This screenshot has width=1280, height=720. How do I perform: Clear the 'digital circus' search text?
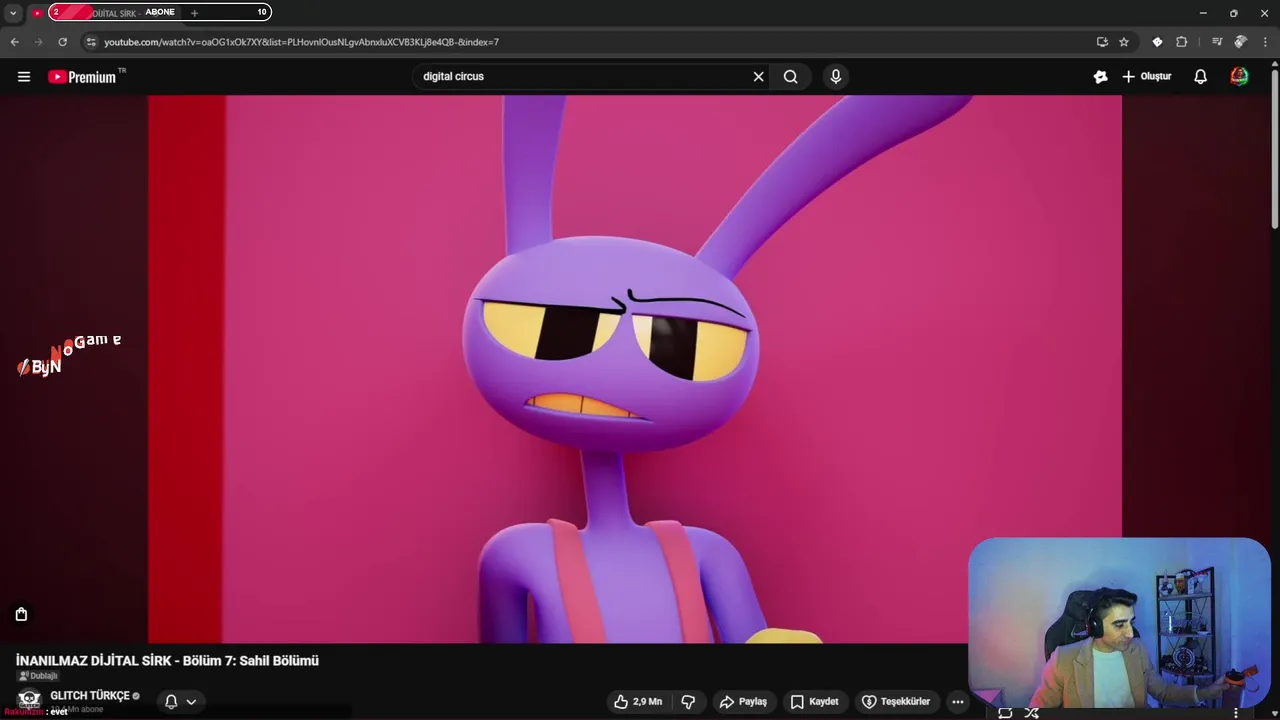pyautogui.click(x=758, y=77)
